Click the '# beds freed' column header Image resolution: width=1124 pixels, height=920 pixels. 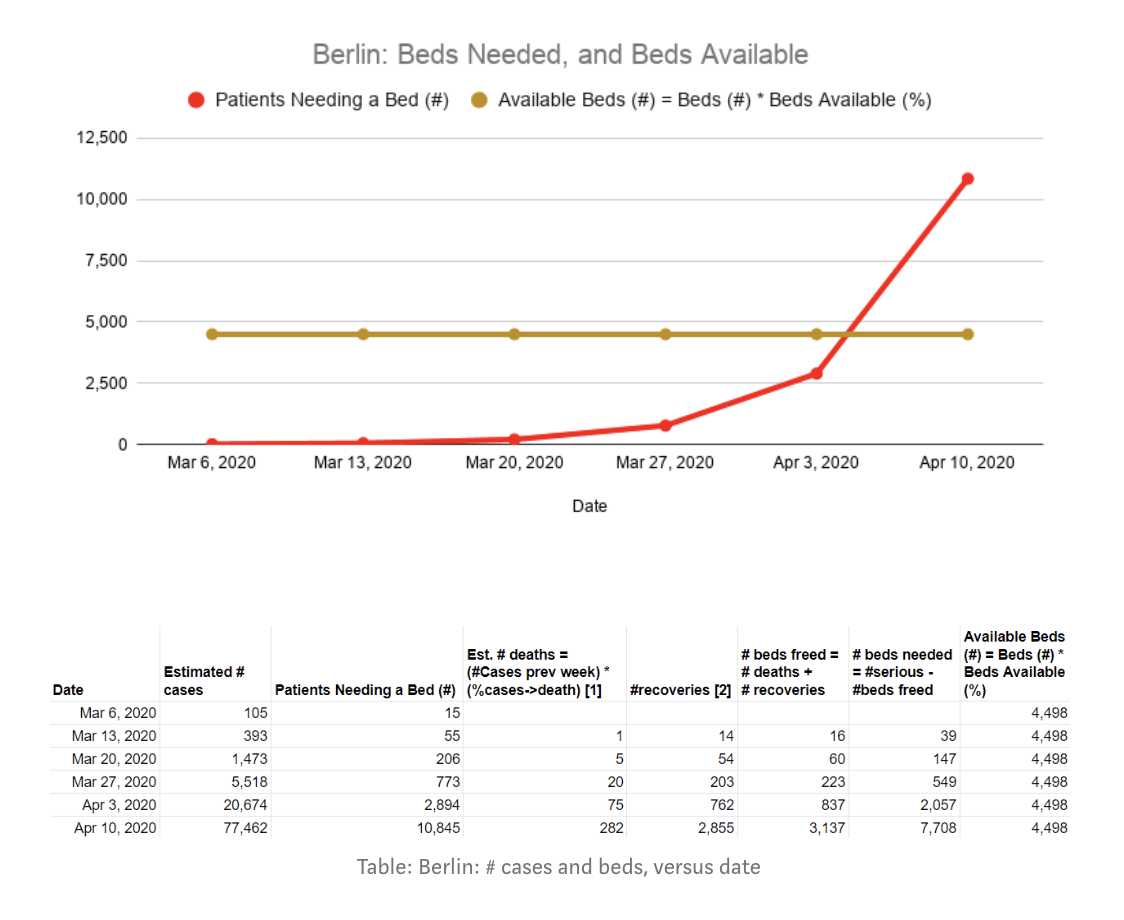[789, 672]
